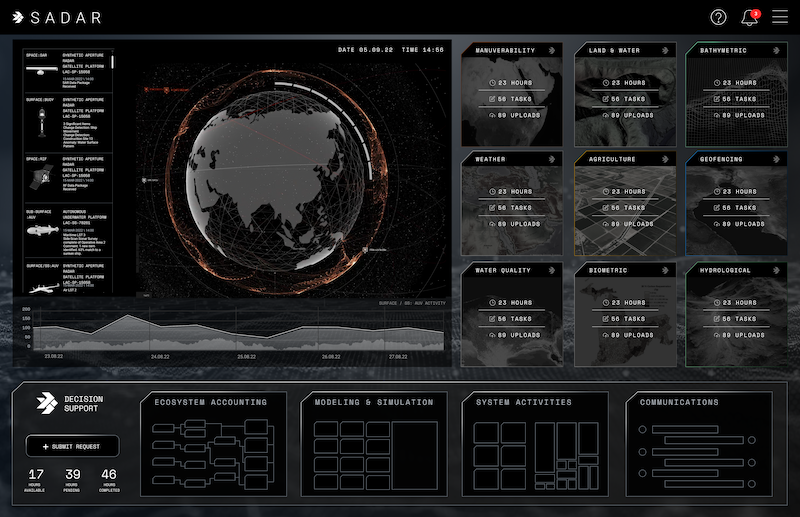Open the Modeling & Simulation panel

[374, 444]
